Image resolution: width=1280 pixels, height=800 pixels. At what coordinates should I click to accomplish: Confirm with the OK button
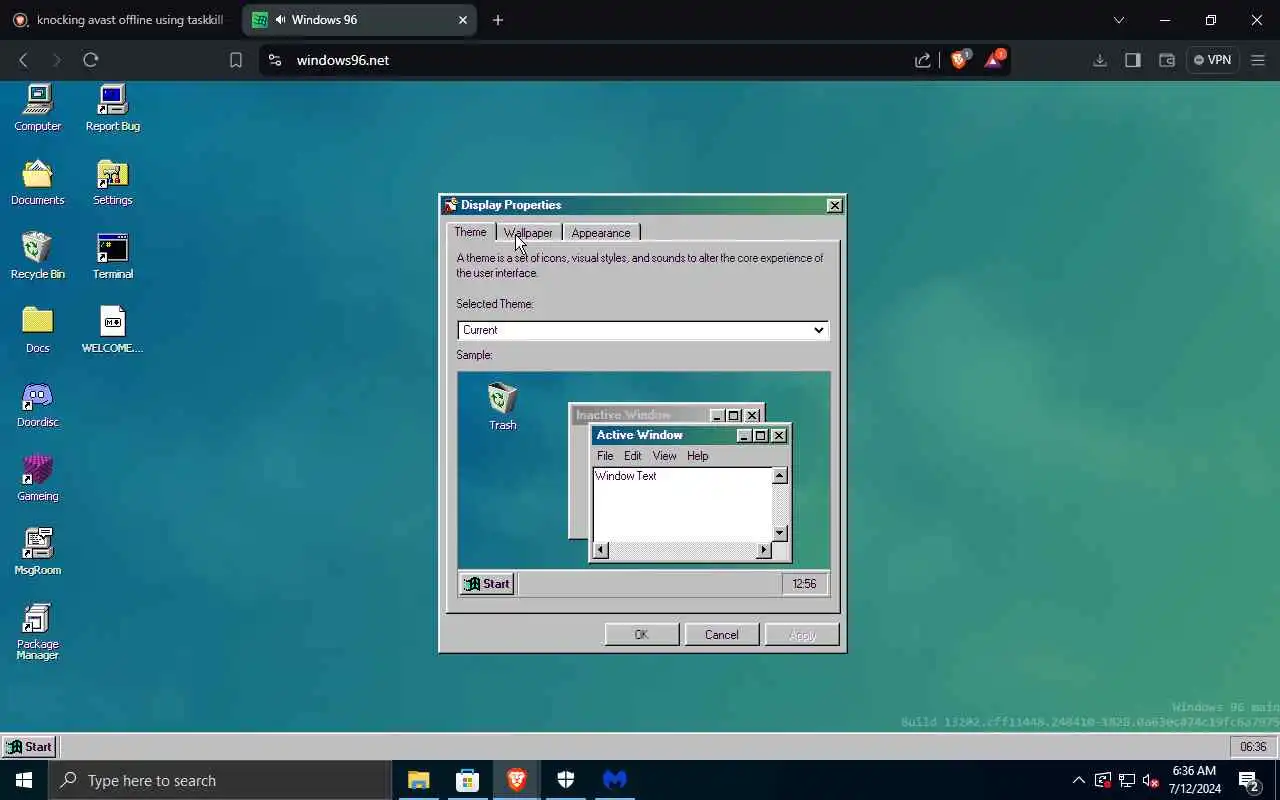[642, 635]
